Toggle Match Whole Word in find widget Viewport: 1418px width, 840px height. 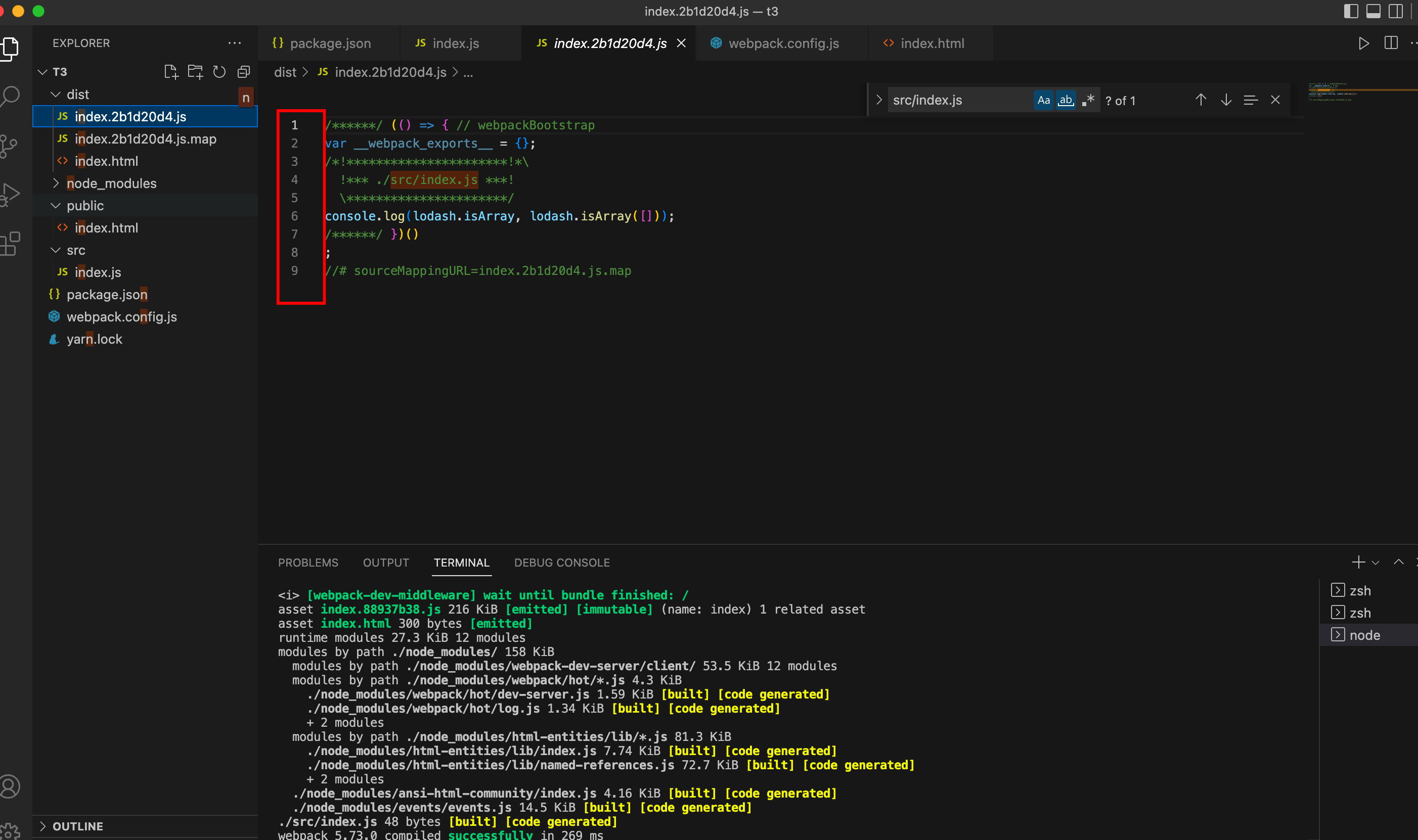coord(1066,100)
